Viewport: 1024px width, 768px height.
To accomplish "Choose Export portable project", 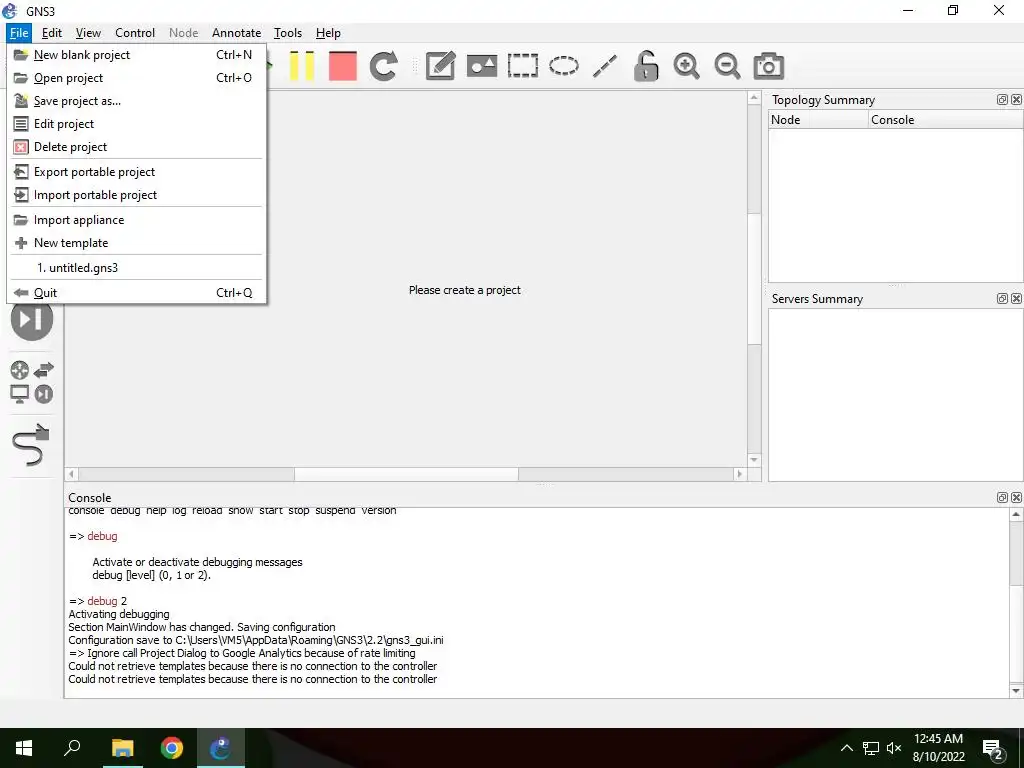I will [x=136, y=172].
